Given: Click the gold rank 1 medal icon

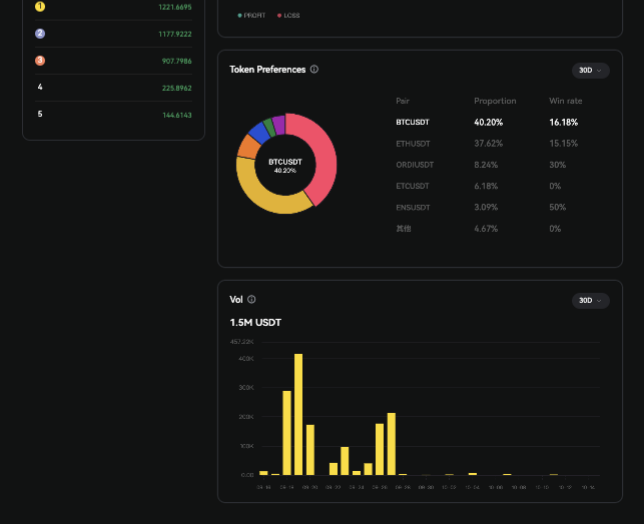Looking at the screenshot, I should click(x=40, y=6).
